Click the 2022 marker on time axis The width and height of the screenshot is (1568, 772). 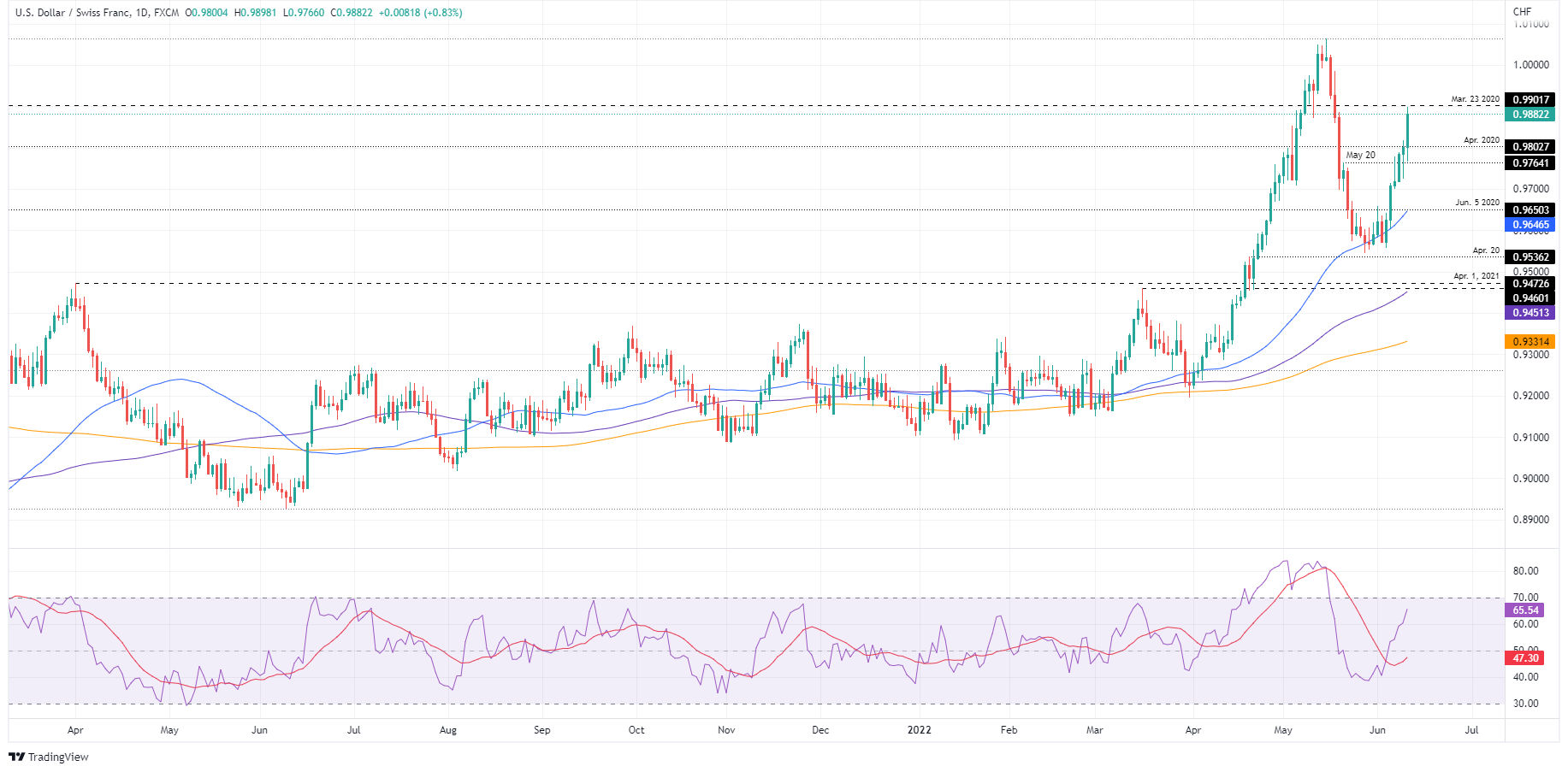(x=920, y=730)
